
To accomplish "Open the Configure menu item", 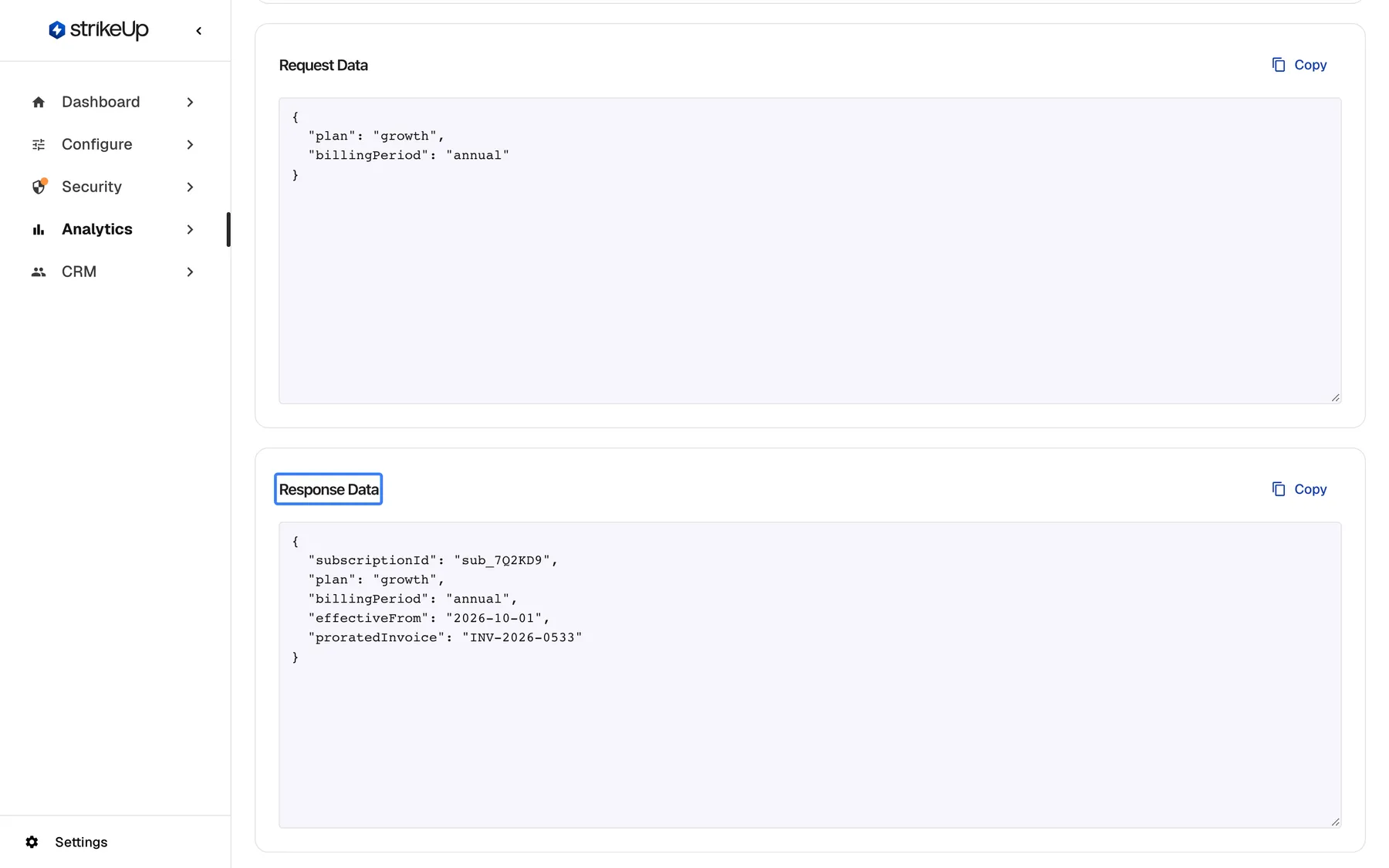I will click(x=114, y=144).
